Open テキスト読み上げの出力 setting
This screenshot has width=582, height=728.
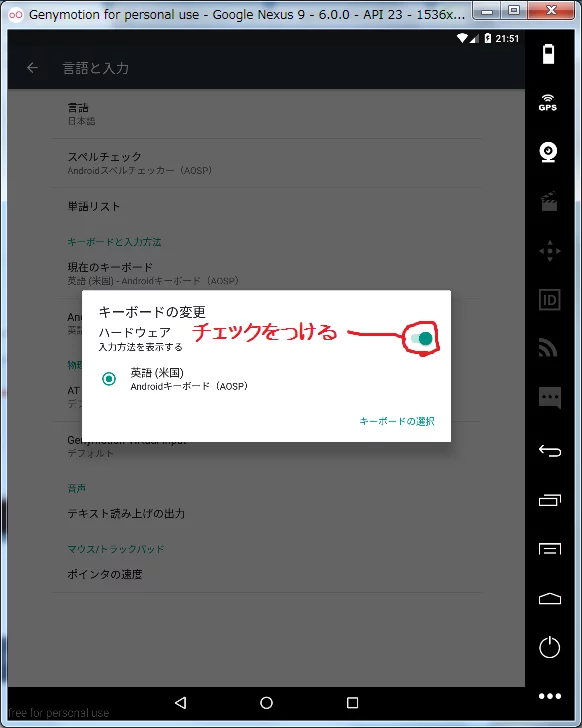click(x=266, y=514)
